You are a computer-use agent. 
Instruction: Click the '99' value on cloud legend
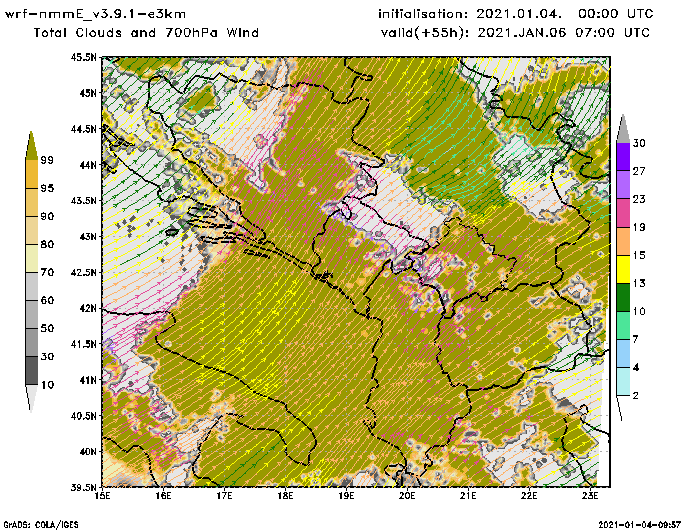(x=47, y=160)
